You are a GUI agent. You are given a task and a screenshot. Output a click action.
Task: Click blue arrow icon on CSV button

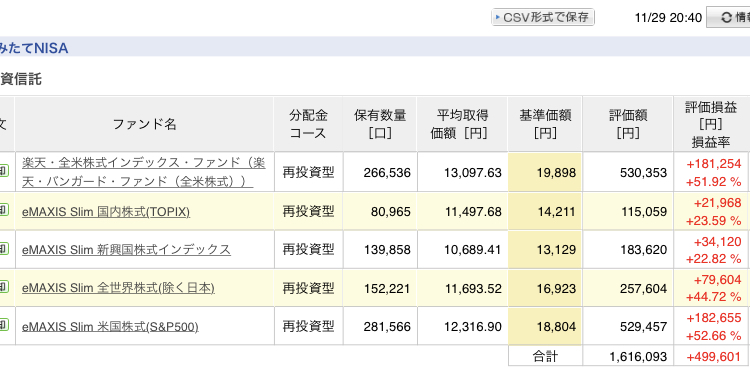click(498, 17)
